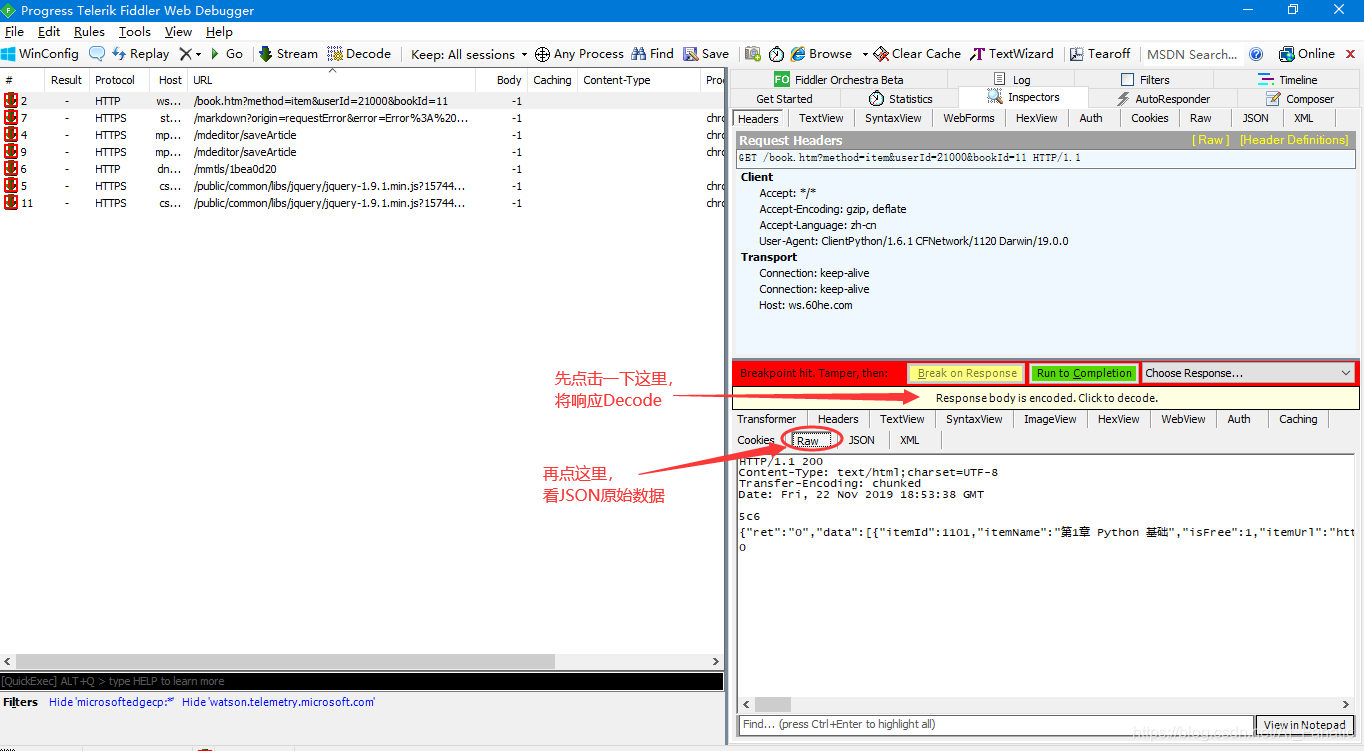Open the Help menu

click(x=219, y=32)
